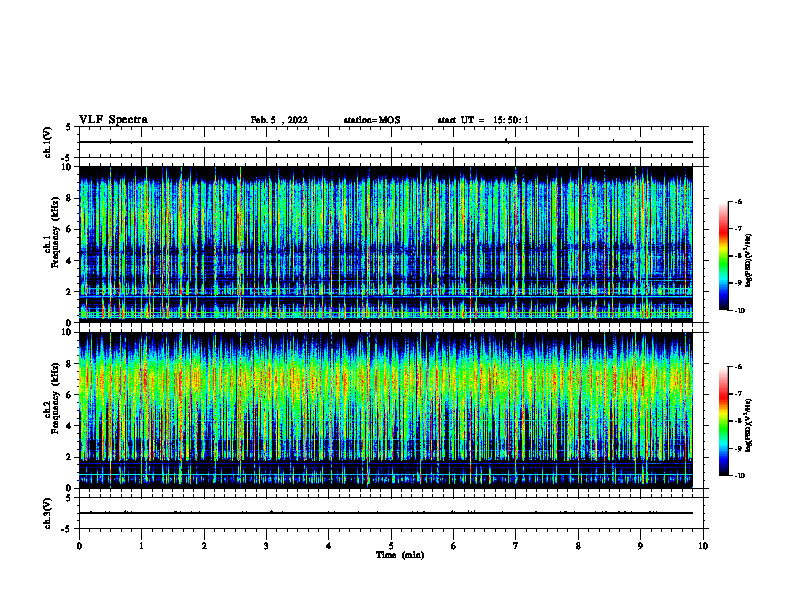
Task: Click the "-10" tick on ch.2 colorbar
Action: pos(739,476)
